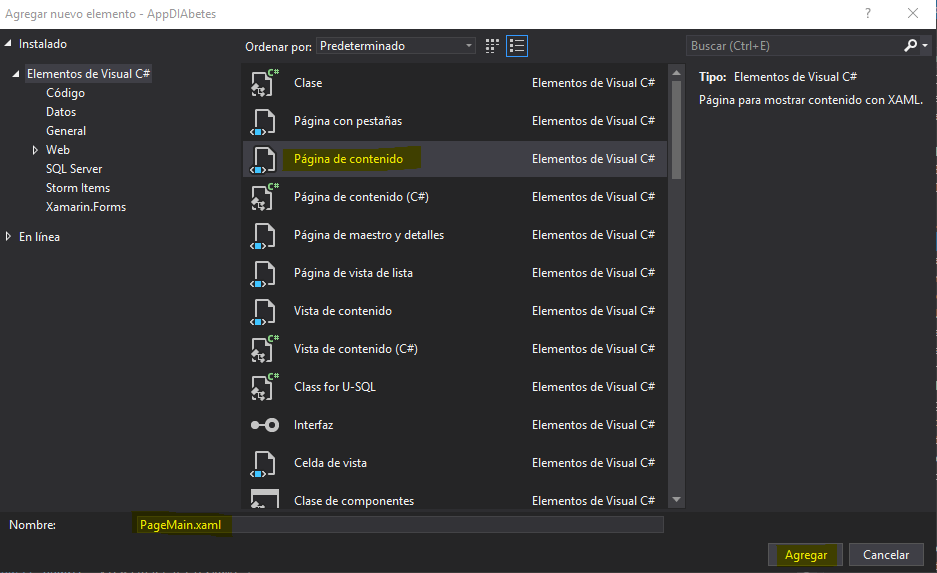Click the Interfaz template icon
Viewport: 937px width, 573px height.
click(265, 425)
